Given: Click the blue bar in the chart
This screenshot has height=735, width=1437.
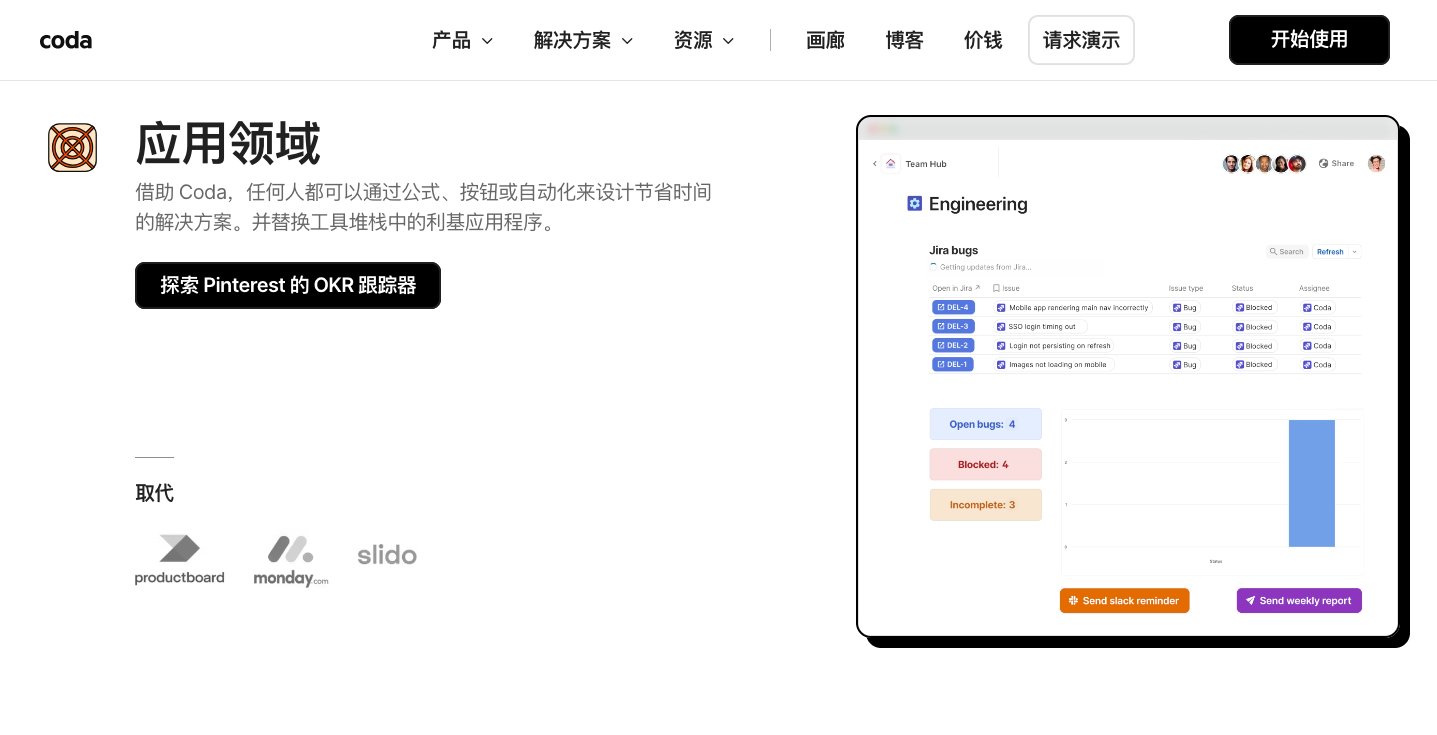Looking at the screenshot, I should [x=1311, y=483].
